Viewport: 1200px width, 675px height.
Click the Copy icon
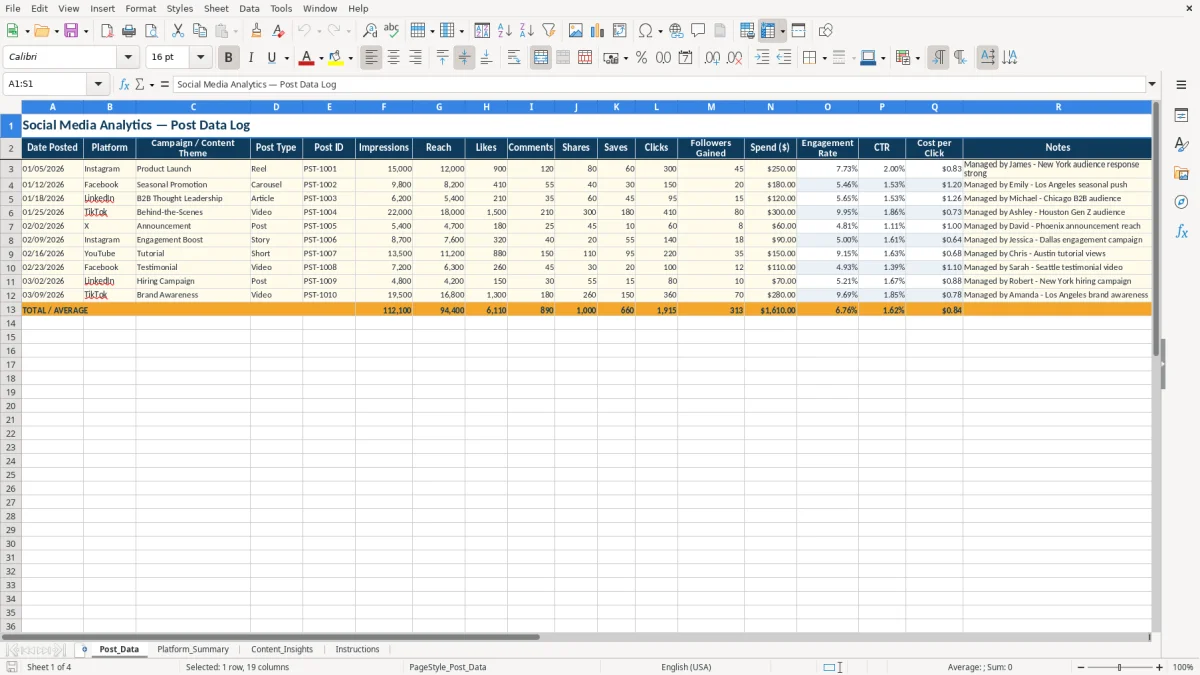[x=199, y=31]
